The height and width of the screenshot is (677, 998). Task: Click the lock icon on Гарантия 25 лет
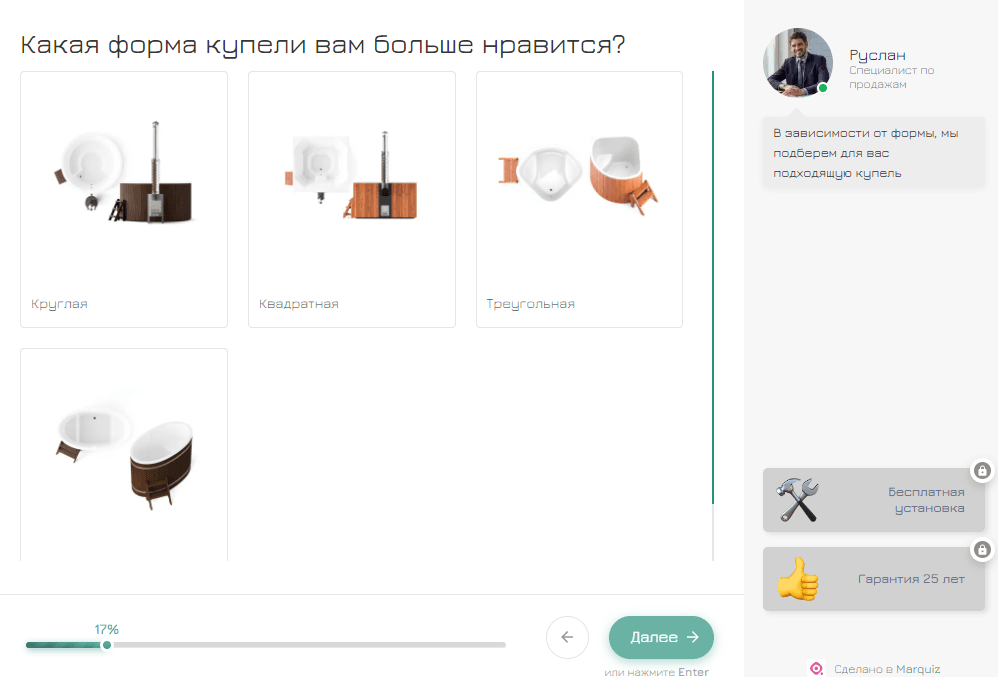coord(982,549)
